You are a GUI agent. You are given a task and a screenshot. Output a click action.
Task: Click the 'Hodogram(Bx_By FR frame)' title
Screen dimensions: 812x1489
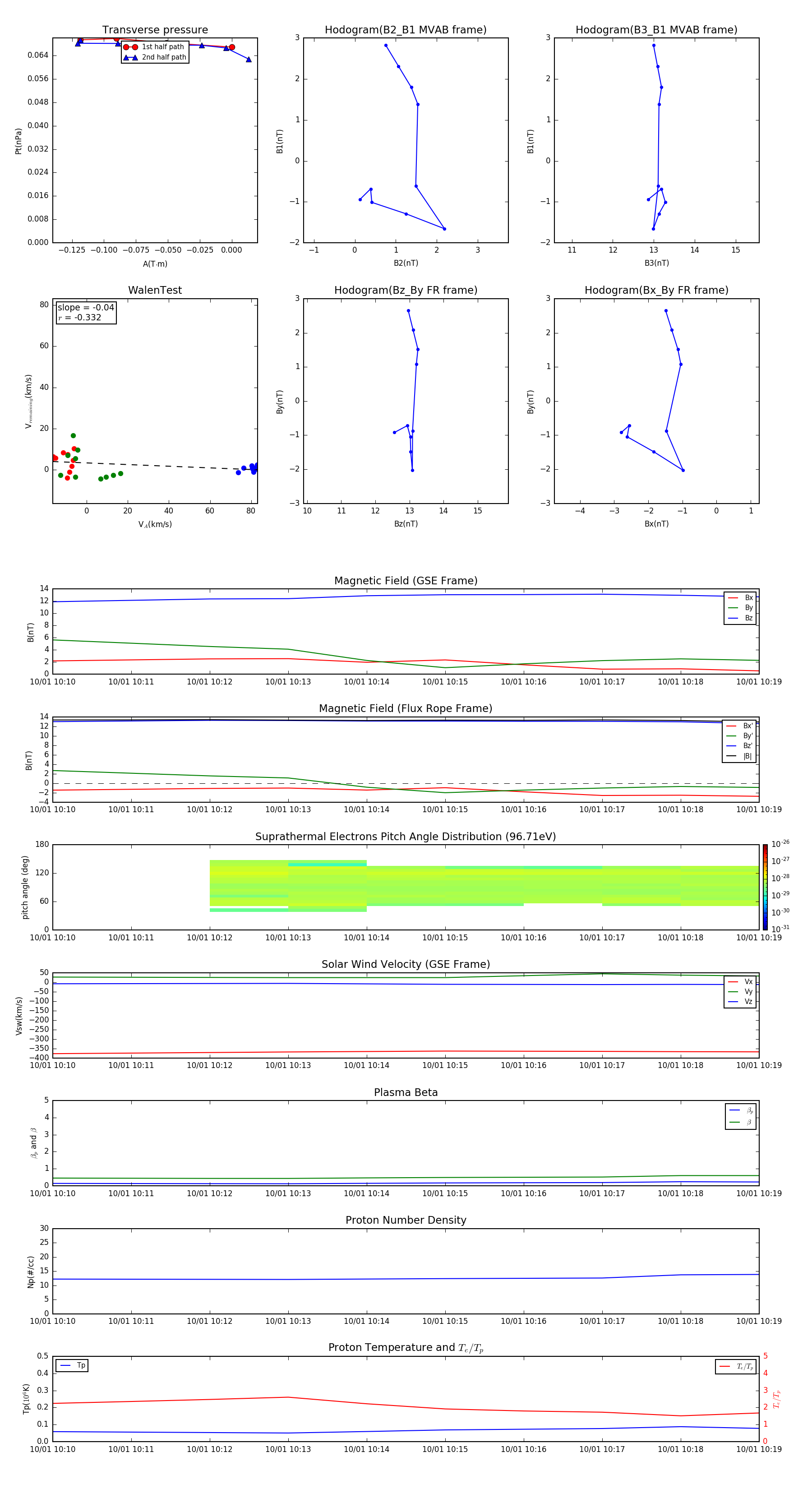(x=656, y=290)
